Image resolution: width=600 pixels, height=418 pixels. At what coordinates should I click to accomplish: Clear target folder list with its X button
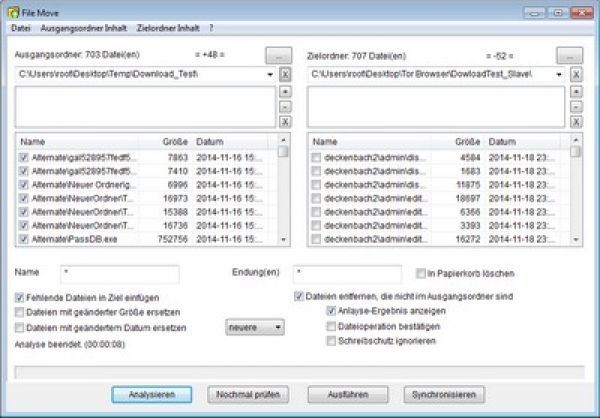click(576, 122)
